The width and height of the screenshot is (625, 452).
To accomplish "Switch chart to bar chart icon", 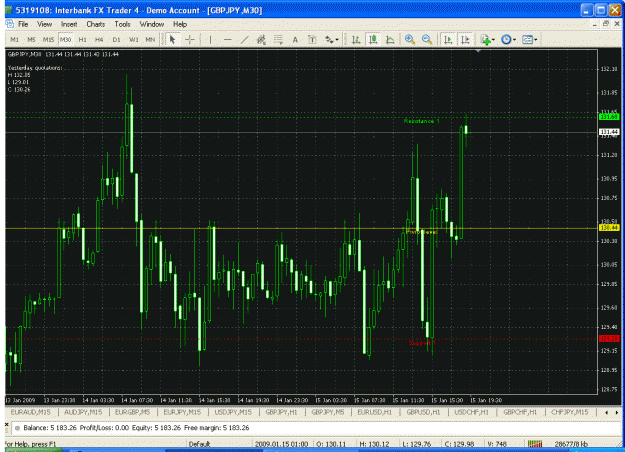I will [356, 39].
